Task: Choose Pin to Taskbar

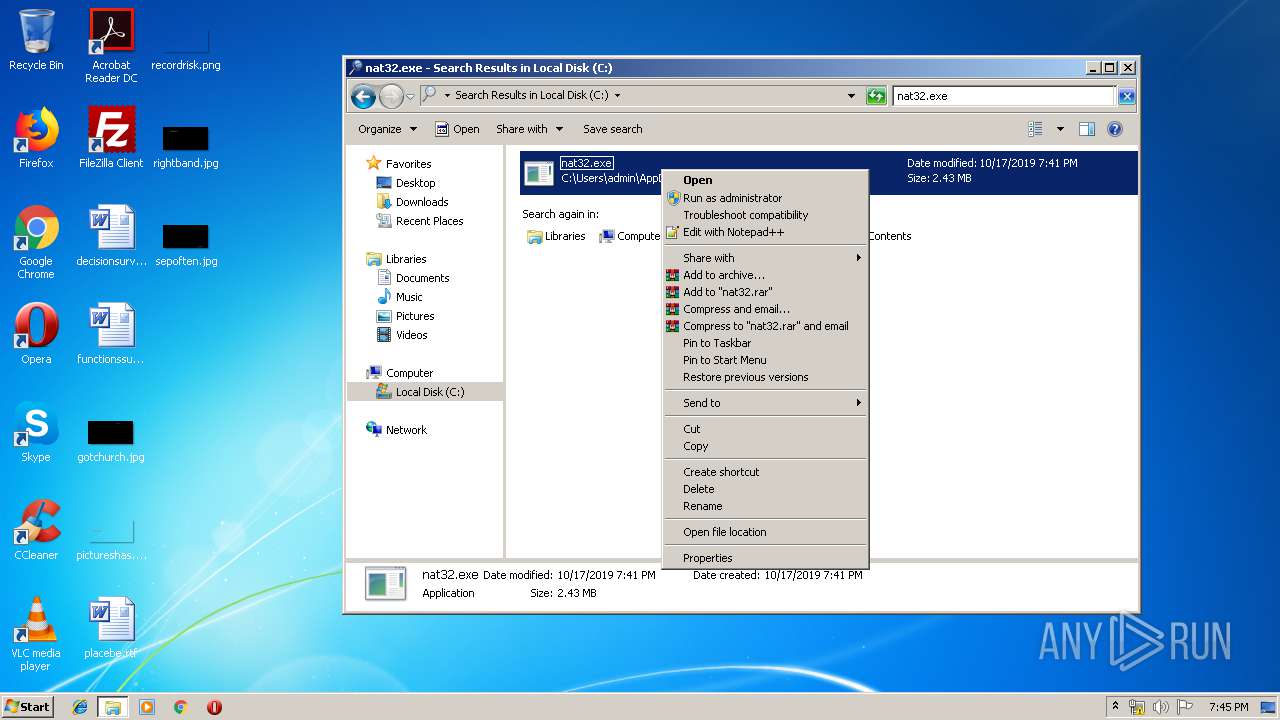Action: click(766, 343)
